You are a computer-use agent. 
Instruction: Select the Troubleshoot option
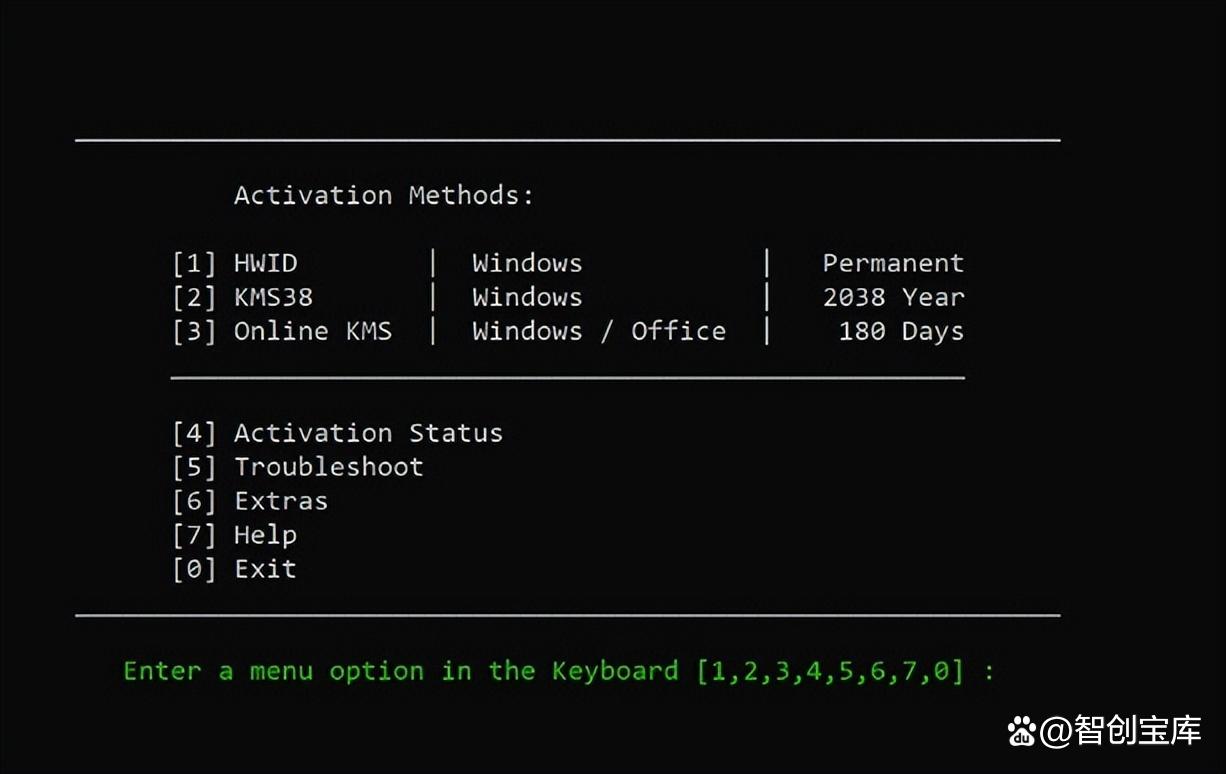[x=328, y=468]
